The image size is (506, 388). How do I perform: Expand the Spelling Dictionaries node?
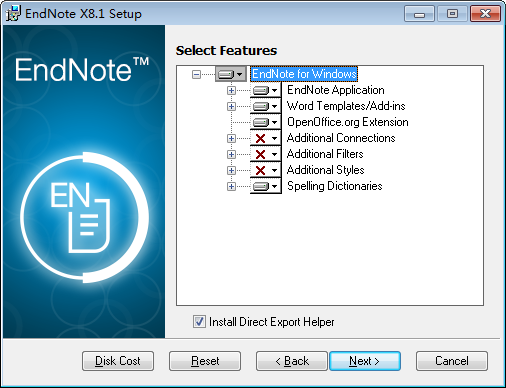coord(231,186)
